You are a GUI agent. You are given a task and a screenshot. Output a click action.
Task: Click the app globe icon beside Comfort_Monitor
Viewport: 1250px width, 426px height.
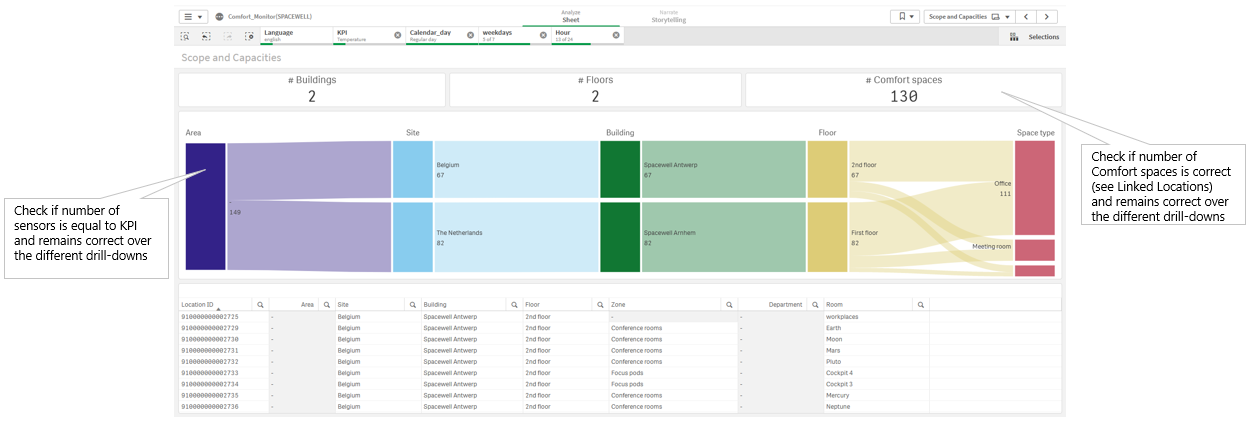click(219, 17)
